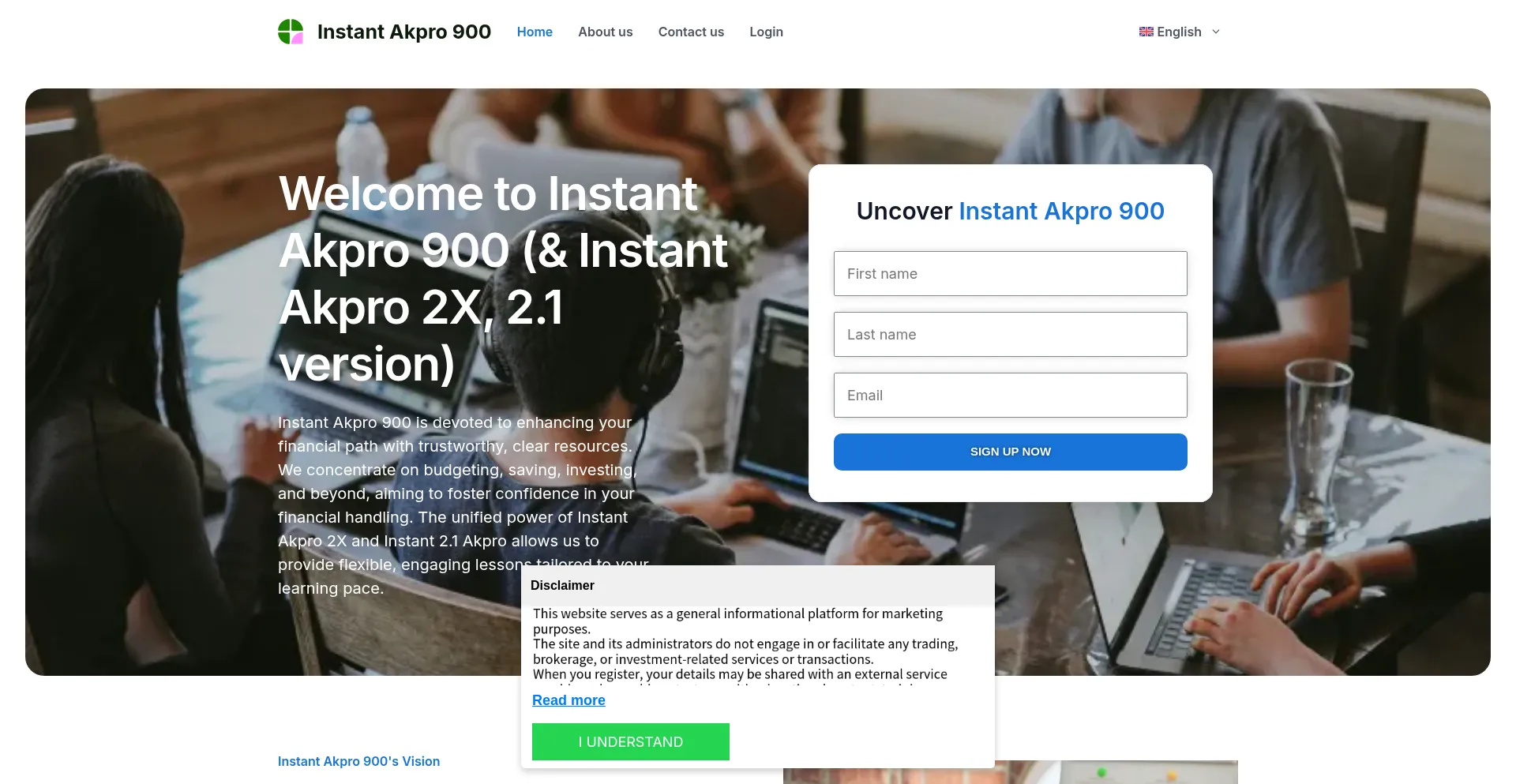Open the Contact us page
This screenshot has height=784, width=1516.
(691, 32)
